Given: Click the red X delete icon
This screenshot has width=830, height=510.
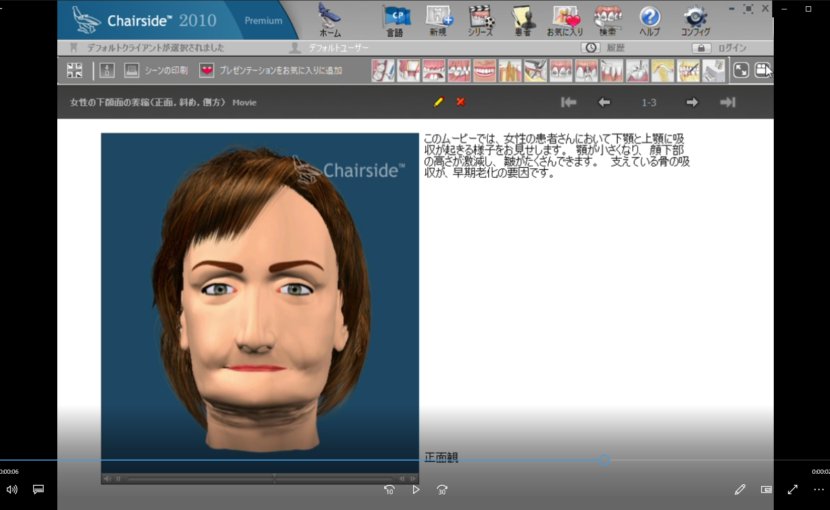Looking at the screenshot, I should tap(461, 102).
